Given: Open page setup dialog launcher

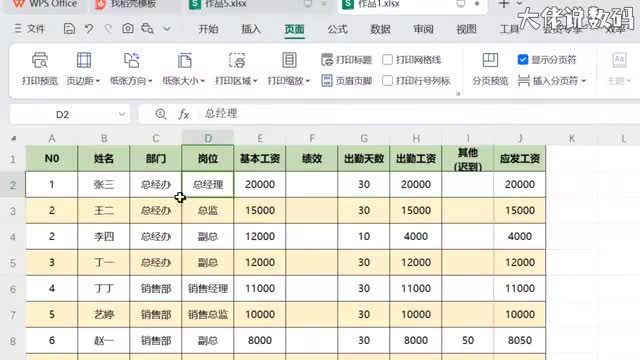Looking at the screenshot, I should [458, 93].
